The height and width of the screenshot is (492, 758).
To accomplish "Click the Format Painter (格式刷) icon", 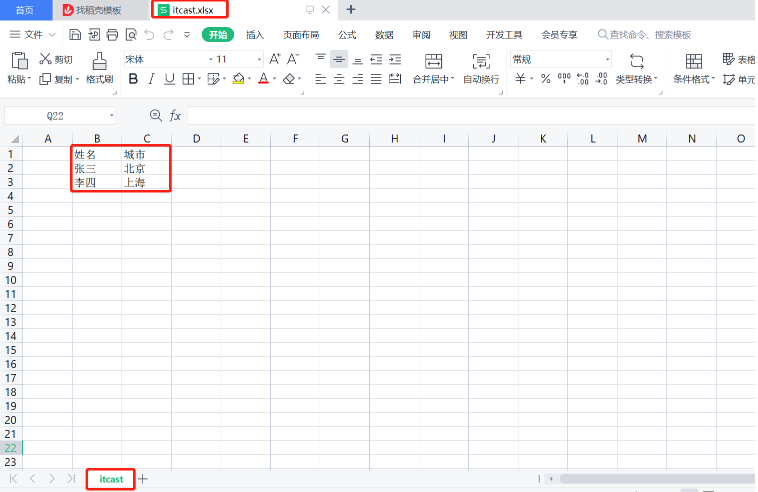I will coord(99,61).
